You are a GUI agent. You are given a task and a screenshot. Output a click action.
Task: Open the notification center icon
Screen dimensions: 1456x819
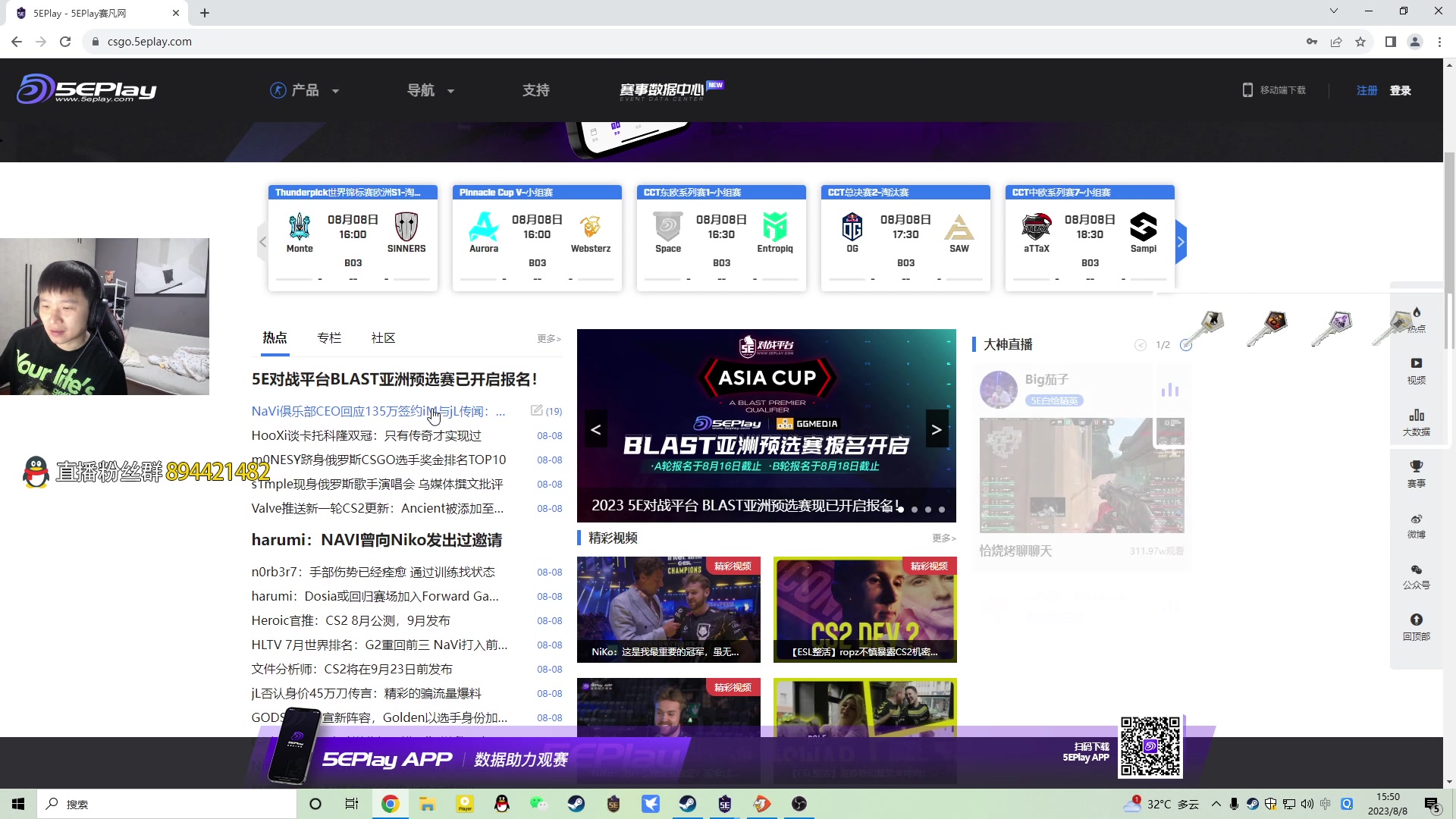click(1432, 804)
